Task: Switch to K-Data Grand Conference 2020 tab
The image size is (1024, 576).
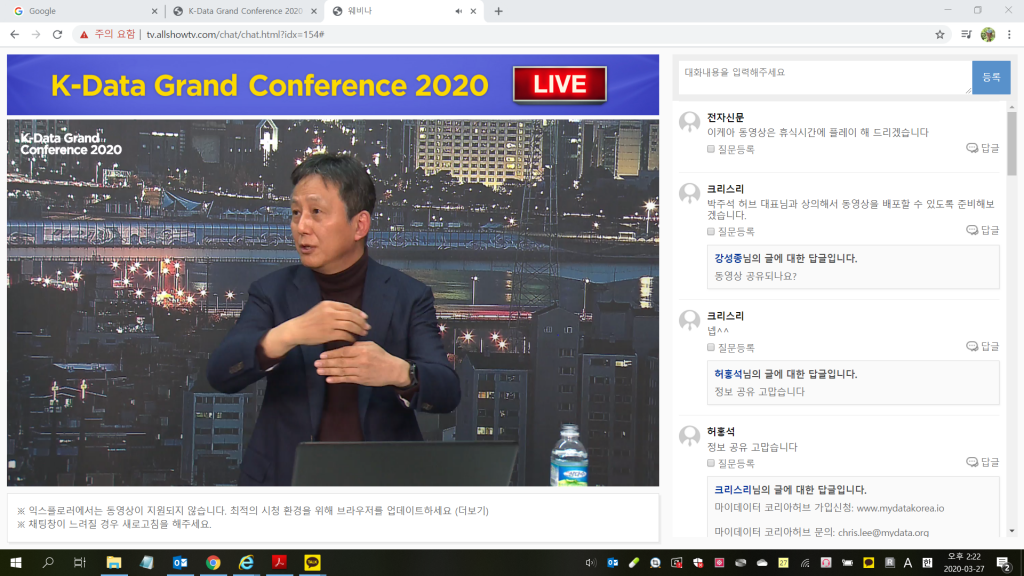Action: (x=244, y=11)
